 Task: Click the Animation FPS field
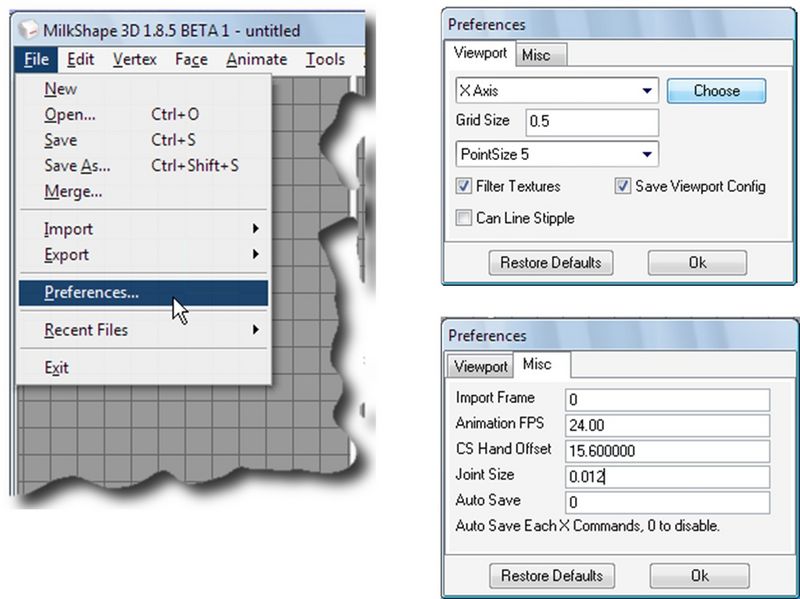tap(667, 425)
